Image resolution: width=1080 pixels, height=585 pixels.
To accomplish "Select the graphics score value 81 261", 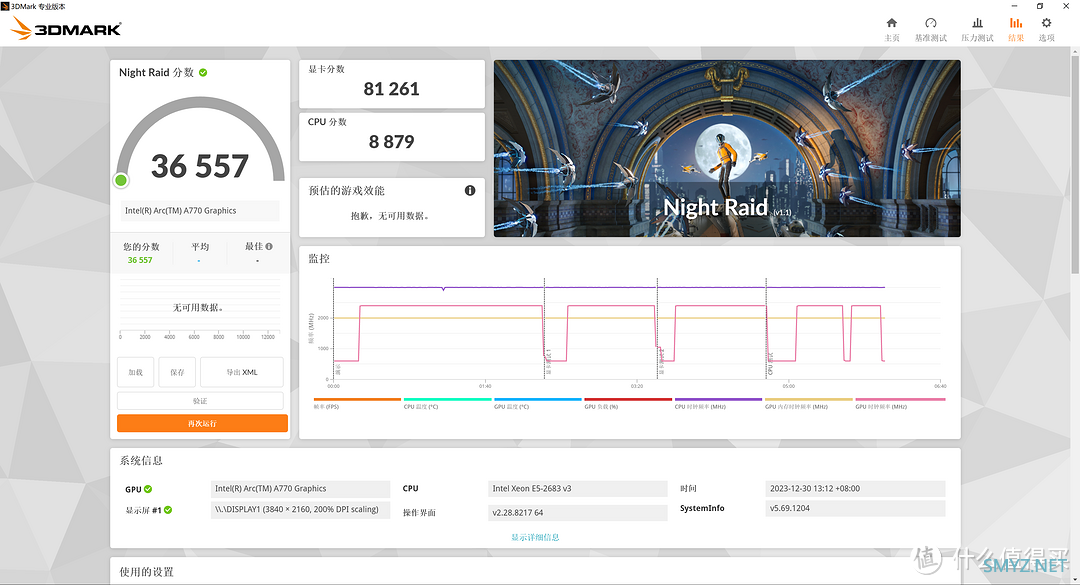I will [391, 89].
